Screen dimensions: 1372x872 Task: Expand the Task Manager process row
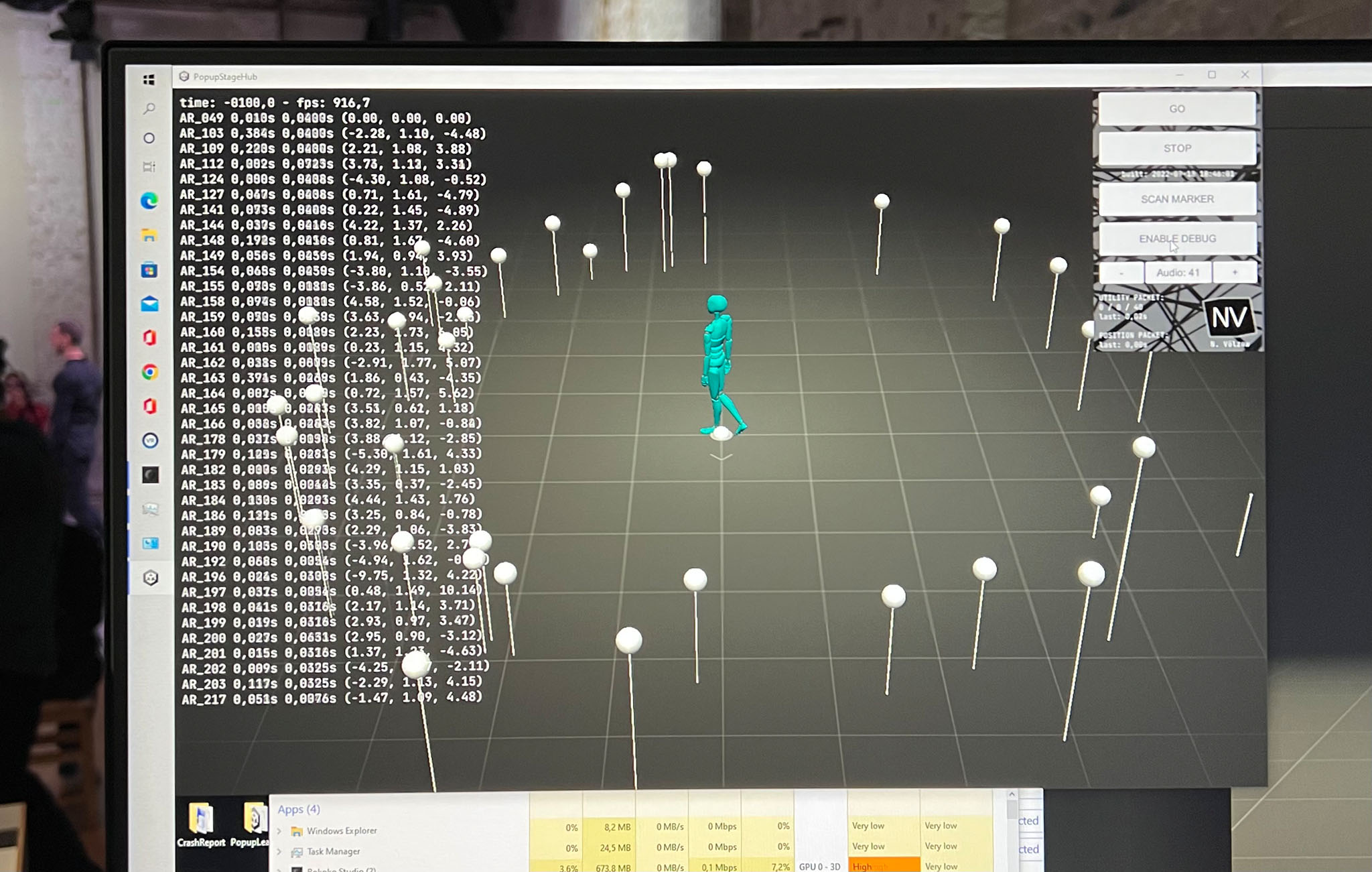(279, 852)
